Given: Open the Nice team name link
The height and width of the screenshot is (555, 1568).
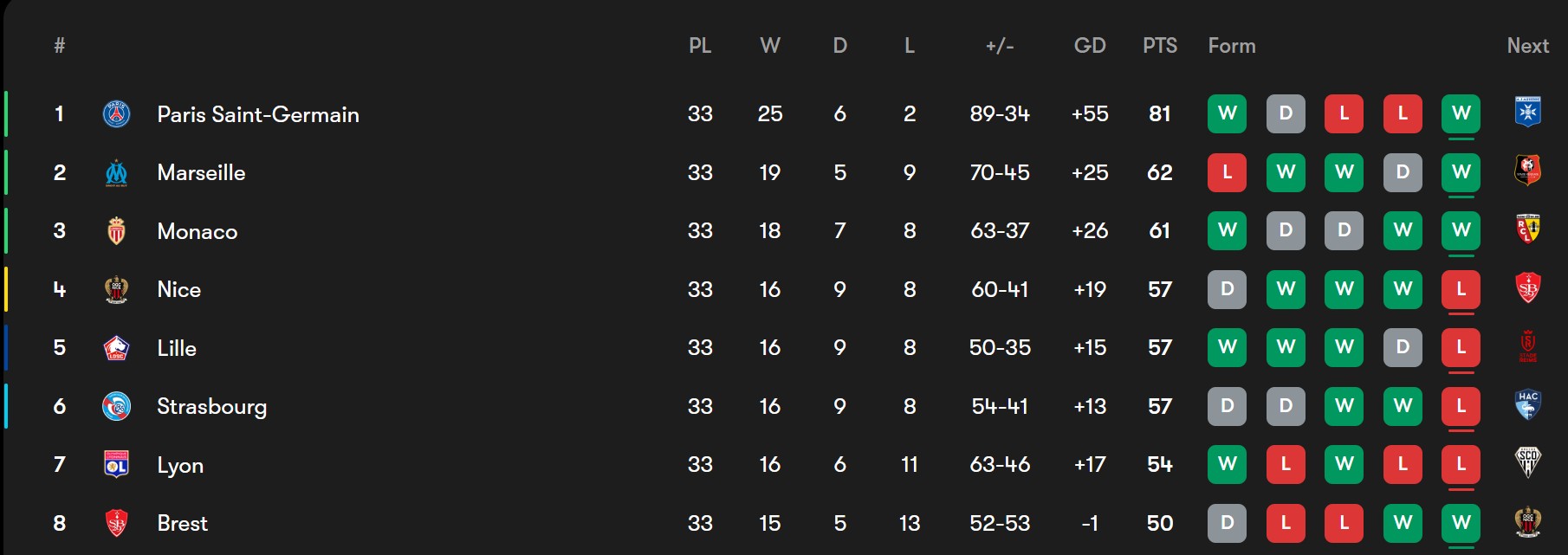Looking at the screenshot, I should pyautogui.click(x=178, y=289).
